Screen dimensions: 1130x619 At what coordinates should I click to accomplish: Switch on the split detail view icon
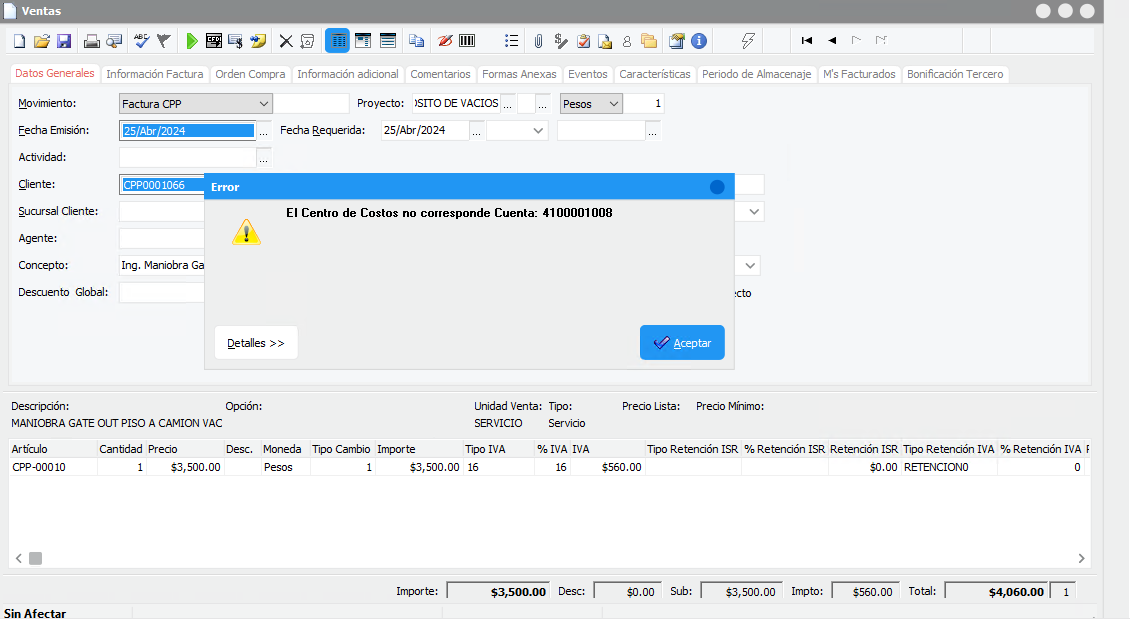(362, 40)
